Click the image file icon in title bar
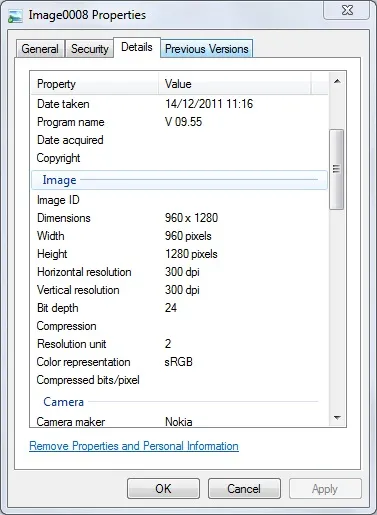The width and height of the screenshot is (377, 515). (x=15, y=16)
